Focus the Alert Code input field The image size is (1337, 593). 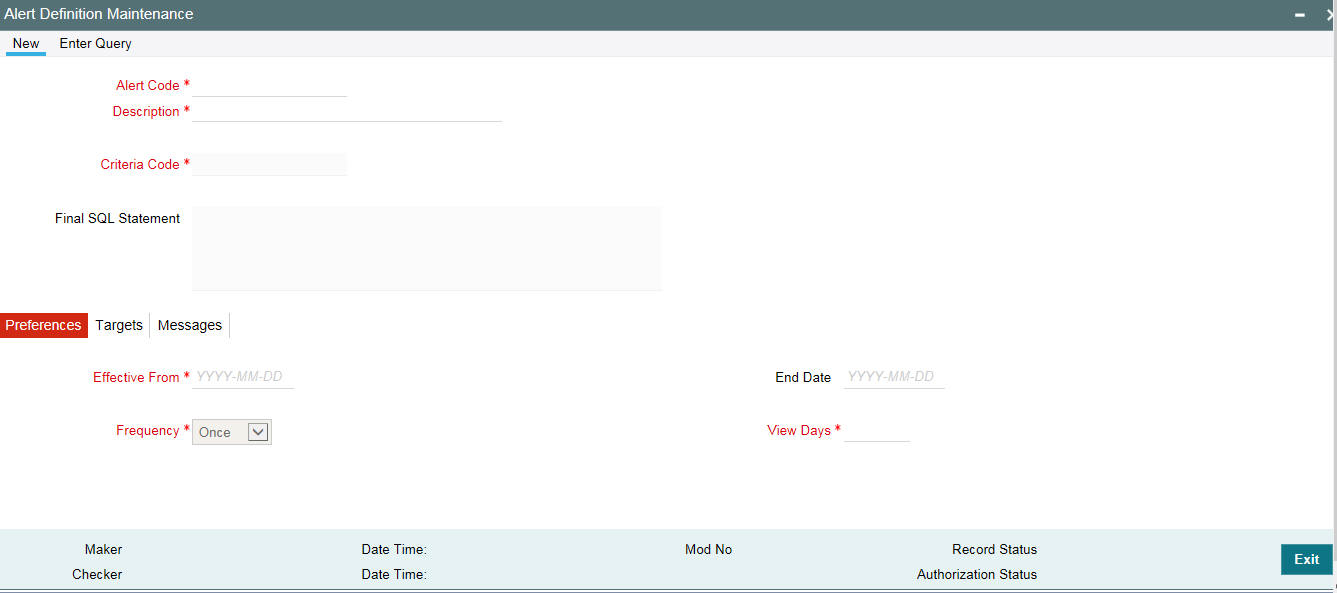coord(269,85)
